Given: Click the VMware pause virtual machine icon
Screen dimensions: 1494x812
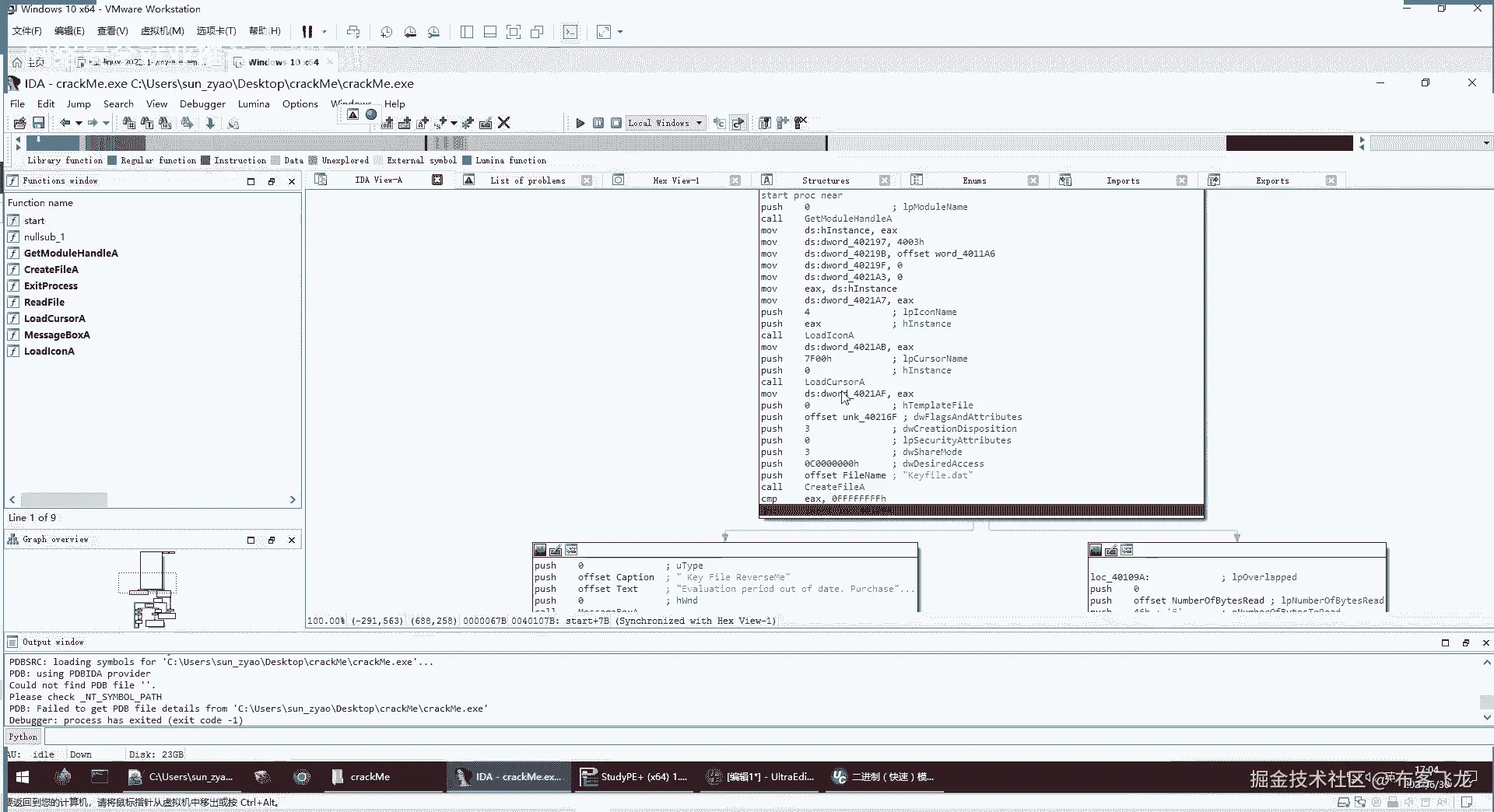Looking at the screenshot, I should click(307, 32).
